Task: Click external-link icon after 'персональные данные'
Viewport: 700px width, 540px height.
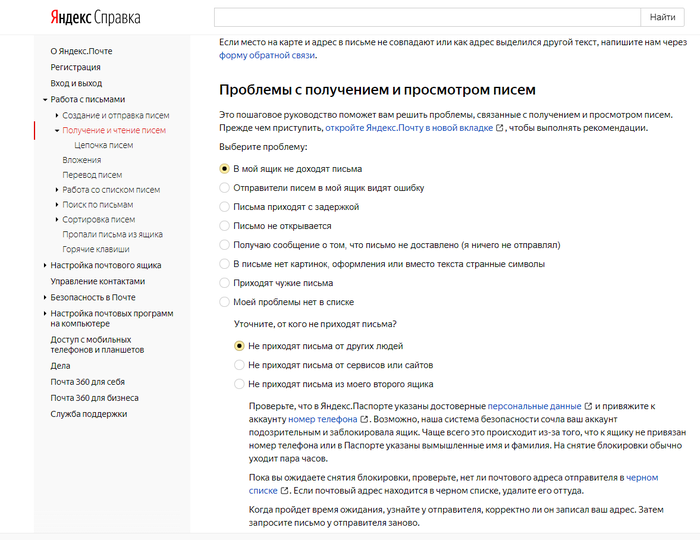Action: [588, 406]
